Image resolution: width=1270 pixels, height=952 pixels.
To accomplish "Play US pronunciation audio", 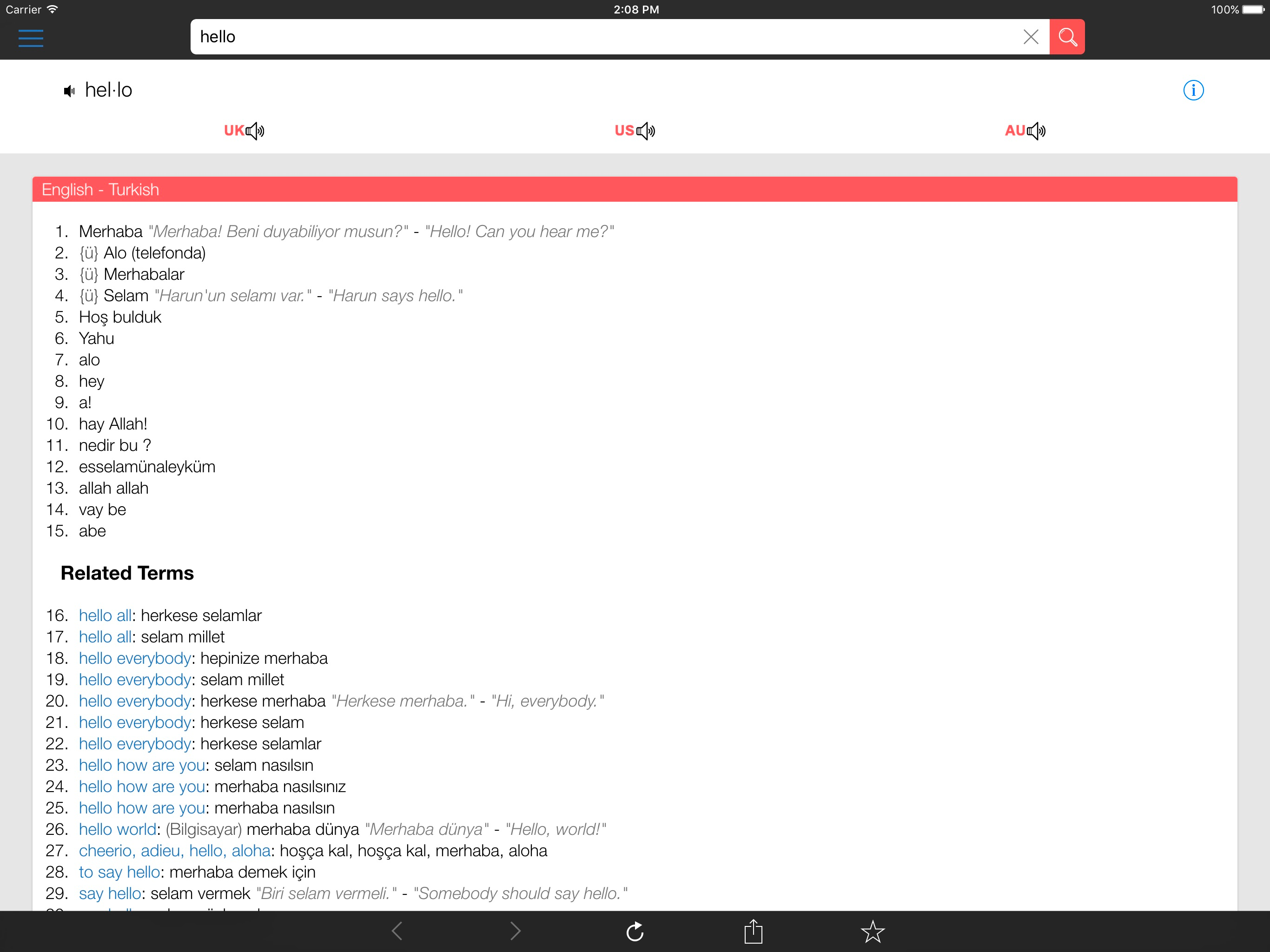I will (635, 131).
